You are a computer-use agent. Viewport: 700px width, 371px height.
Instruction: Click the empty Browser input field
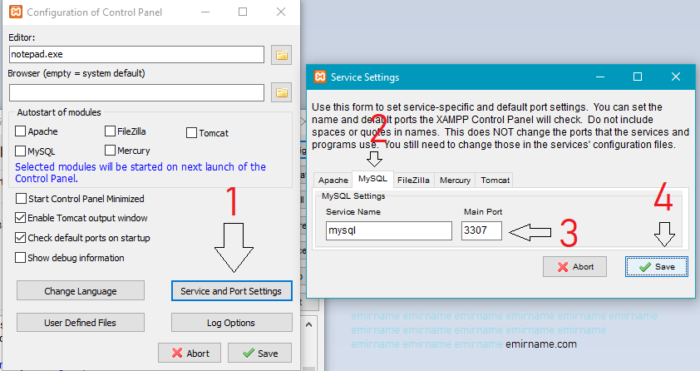point(137,92)
